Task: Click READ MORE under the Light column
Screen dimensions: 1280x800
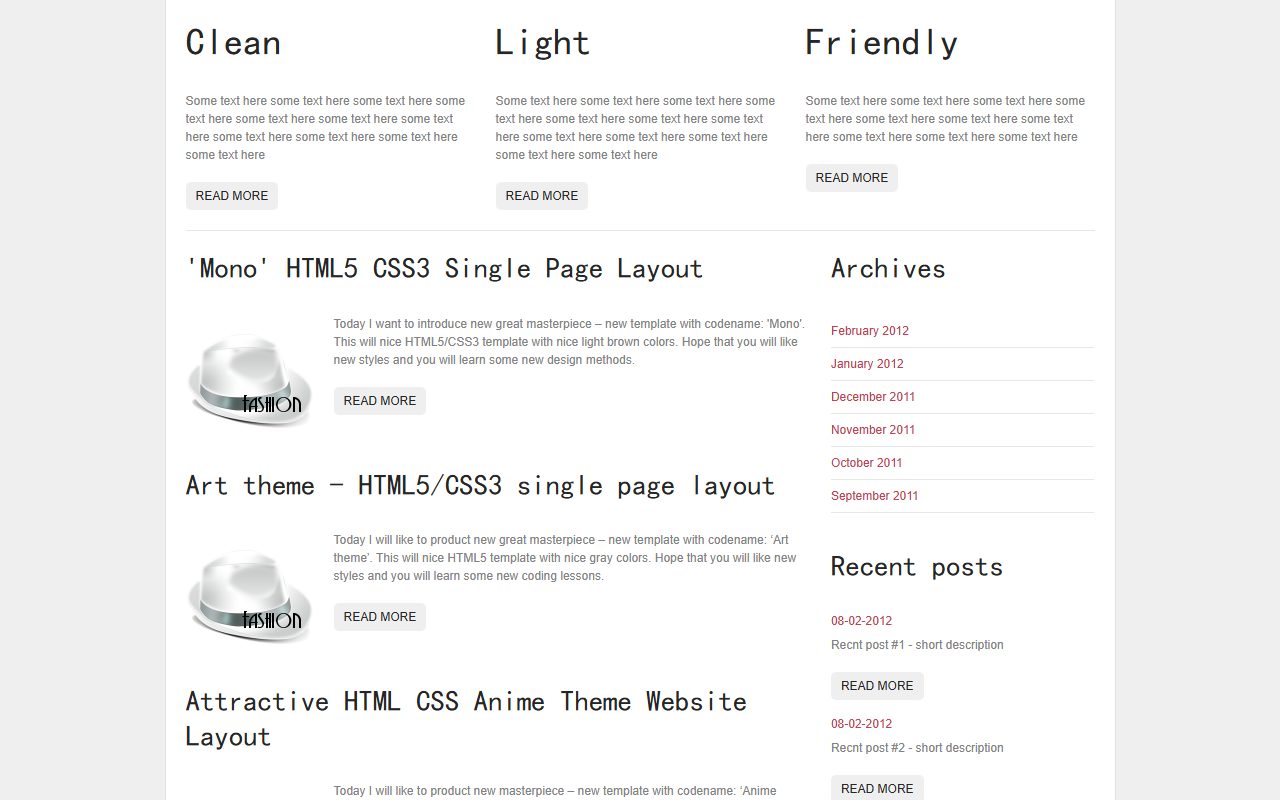Action: [542, 196]
